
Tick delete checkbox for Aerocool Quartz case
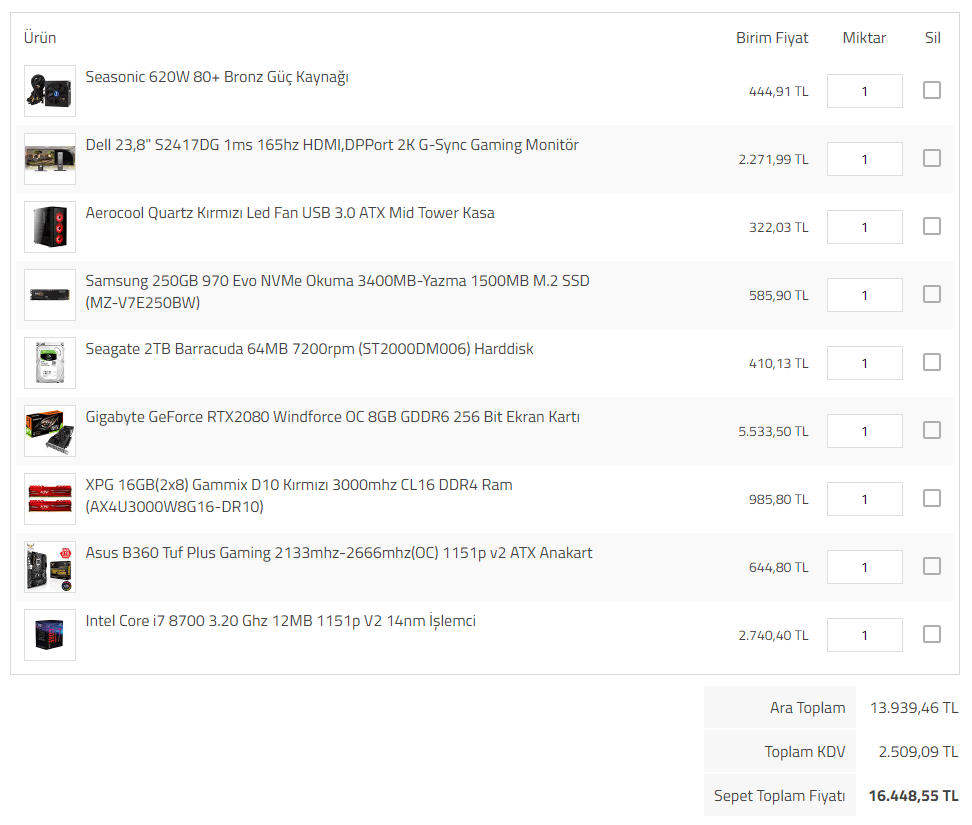coord(932,226)
